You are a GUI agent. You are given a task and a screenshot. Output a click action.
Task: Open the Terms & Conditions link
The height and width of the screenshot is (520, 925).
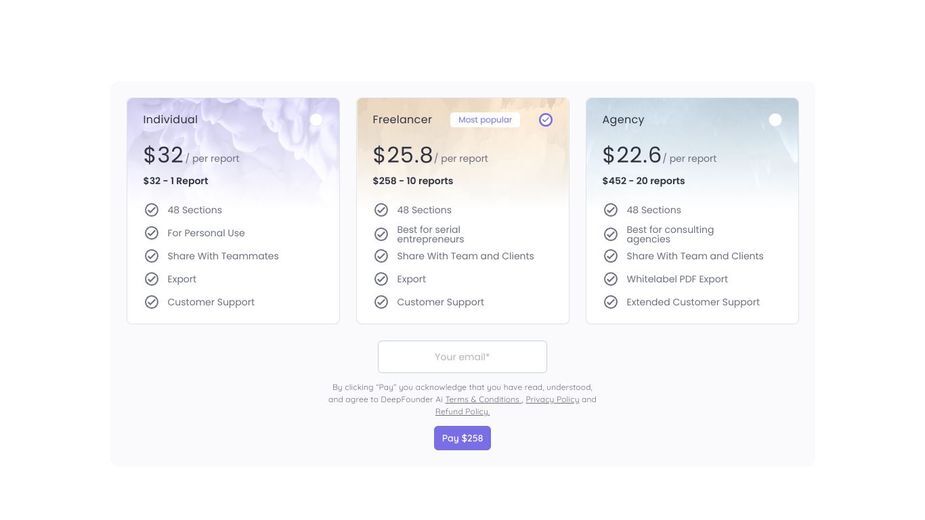click(x=483, y=400)
